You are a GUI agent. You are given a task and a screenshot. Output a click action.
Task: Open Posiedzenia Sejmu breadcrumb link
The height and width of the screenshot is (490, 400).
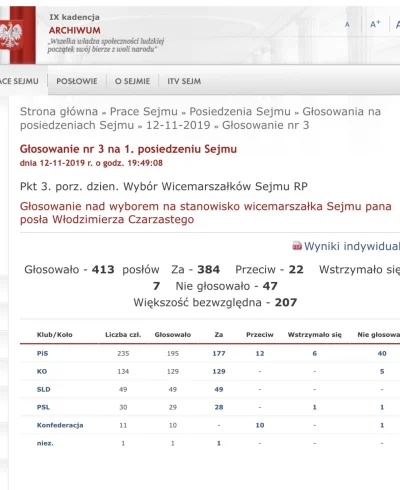coord(240,111)
